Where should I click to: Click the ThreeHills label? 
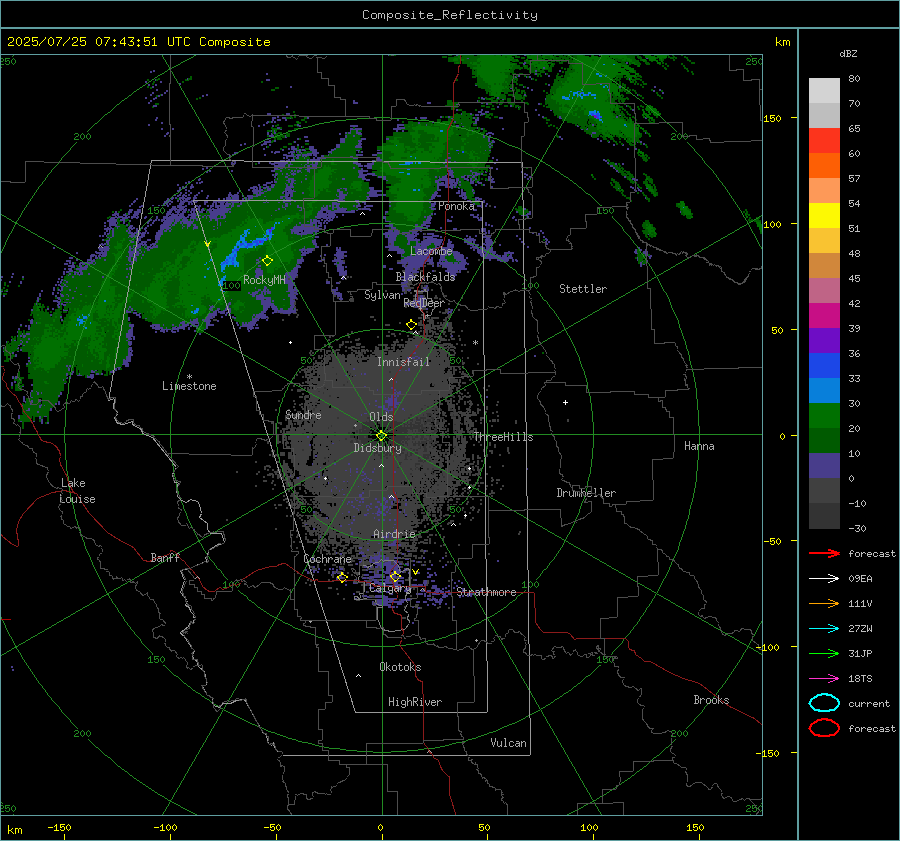tap(503, 437)
